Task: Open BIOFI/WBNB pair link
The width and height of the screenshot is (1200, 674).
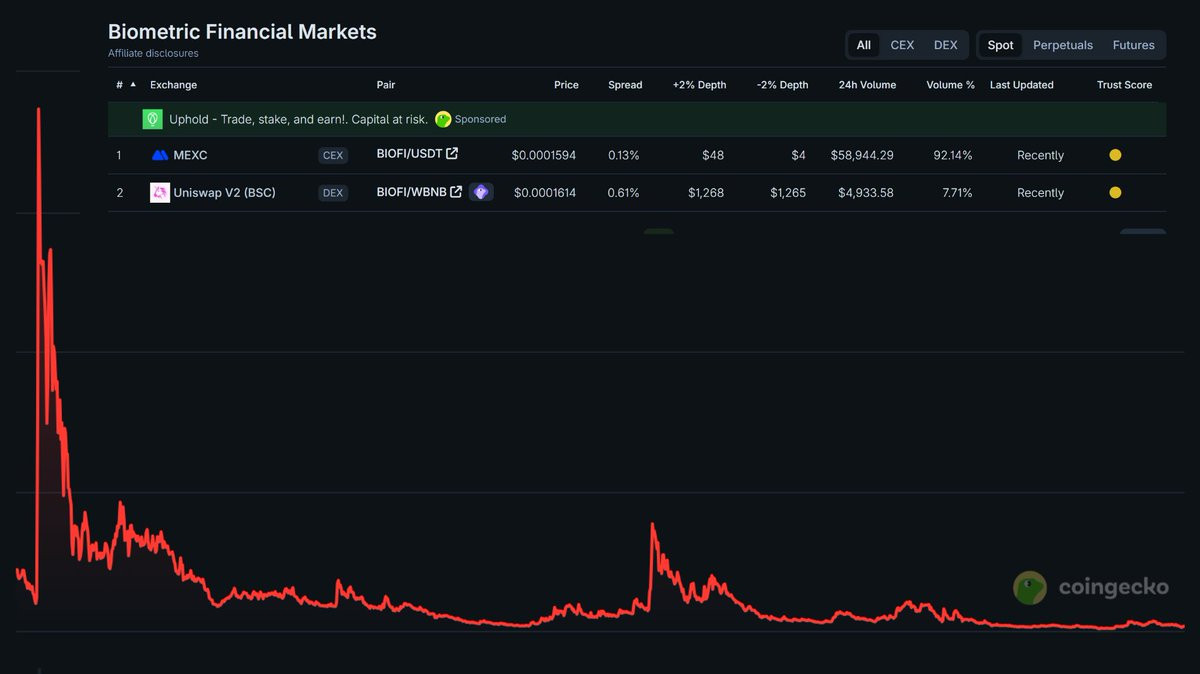Action: click(411, 192)
